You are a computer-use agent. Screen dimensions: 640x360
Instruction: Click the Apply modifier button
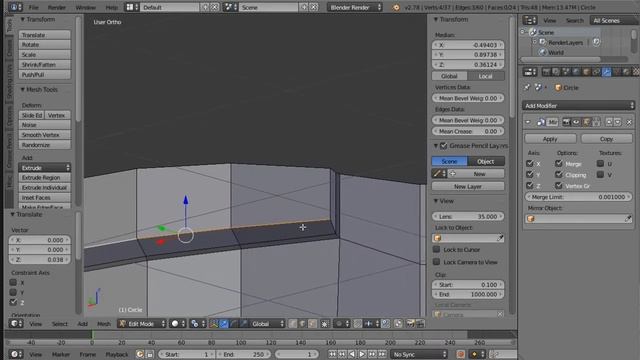(550, 139)
